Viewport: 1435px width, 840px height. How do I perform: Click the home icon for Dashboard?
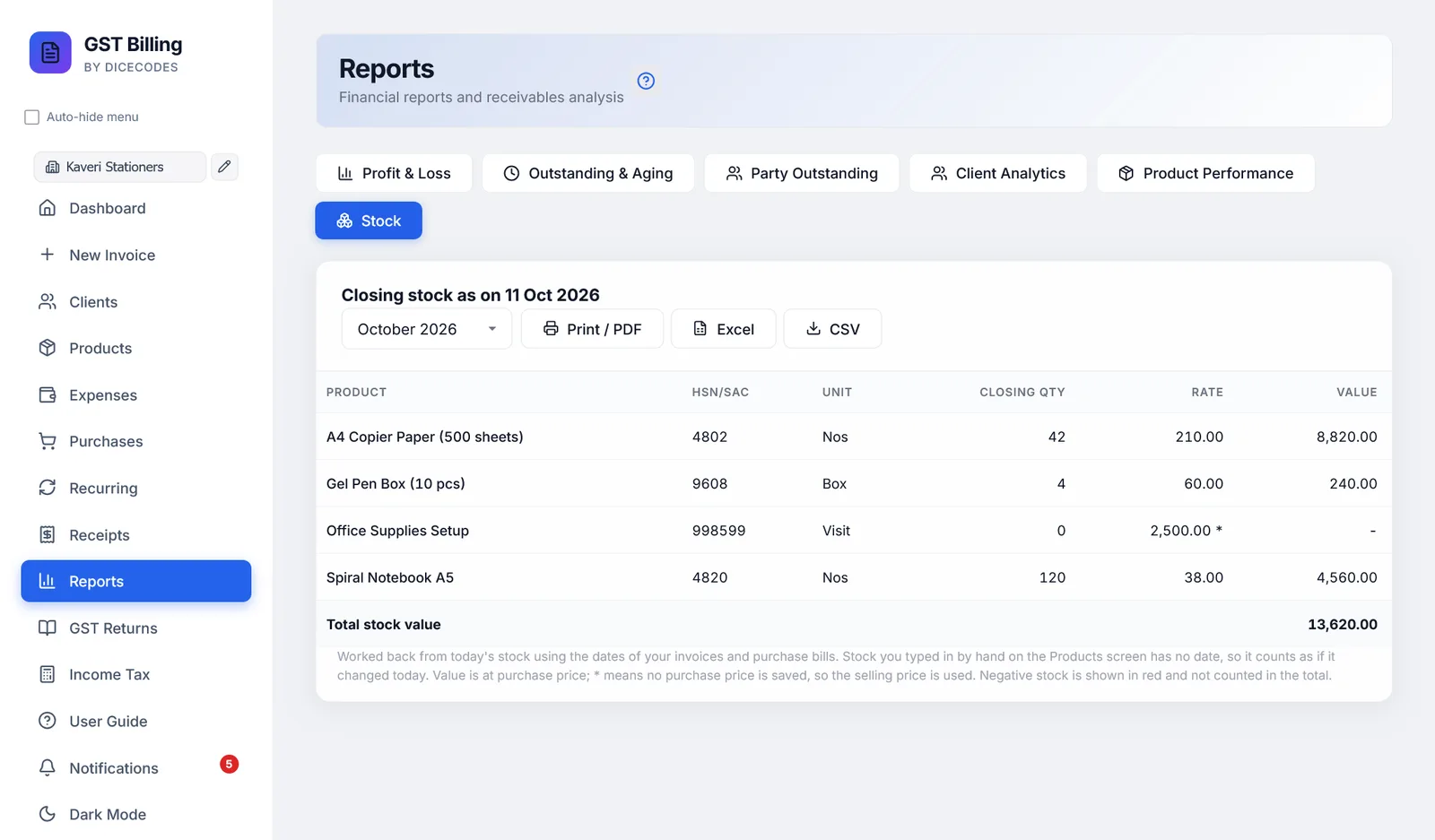(48, 208)
